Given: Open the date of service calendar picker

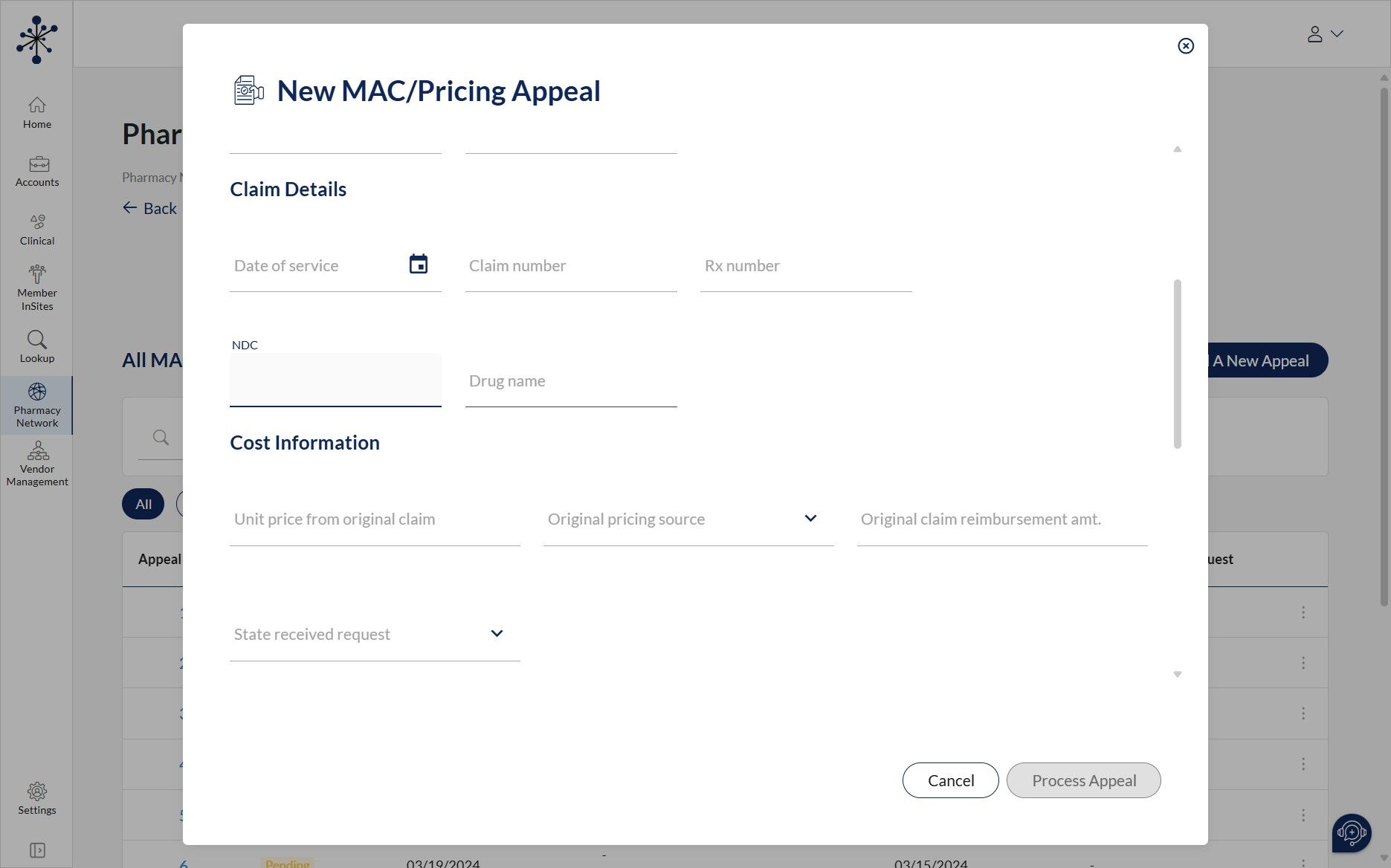Looking at the screenshot, I should point(419,265).
